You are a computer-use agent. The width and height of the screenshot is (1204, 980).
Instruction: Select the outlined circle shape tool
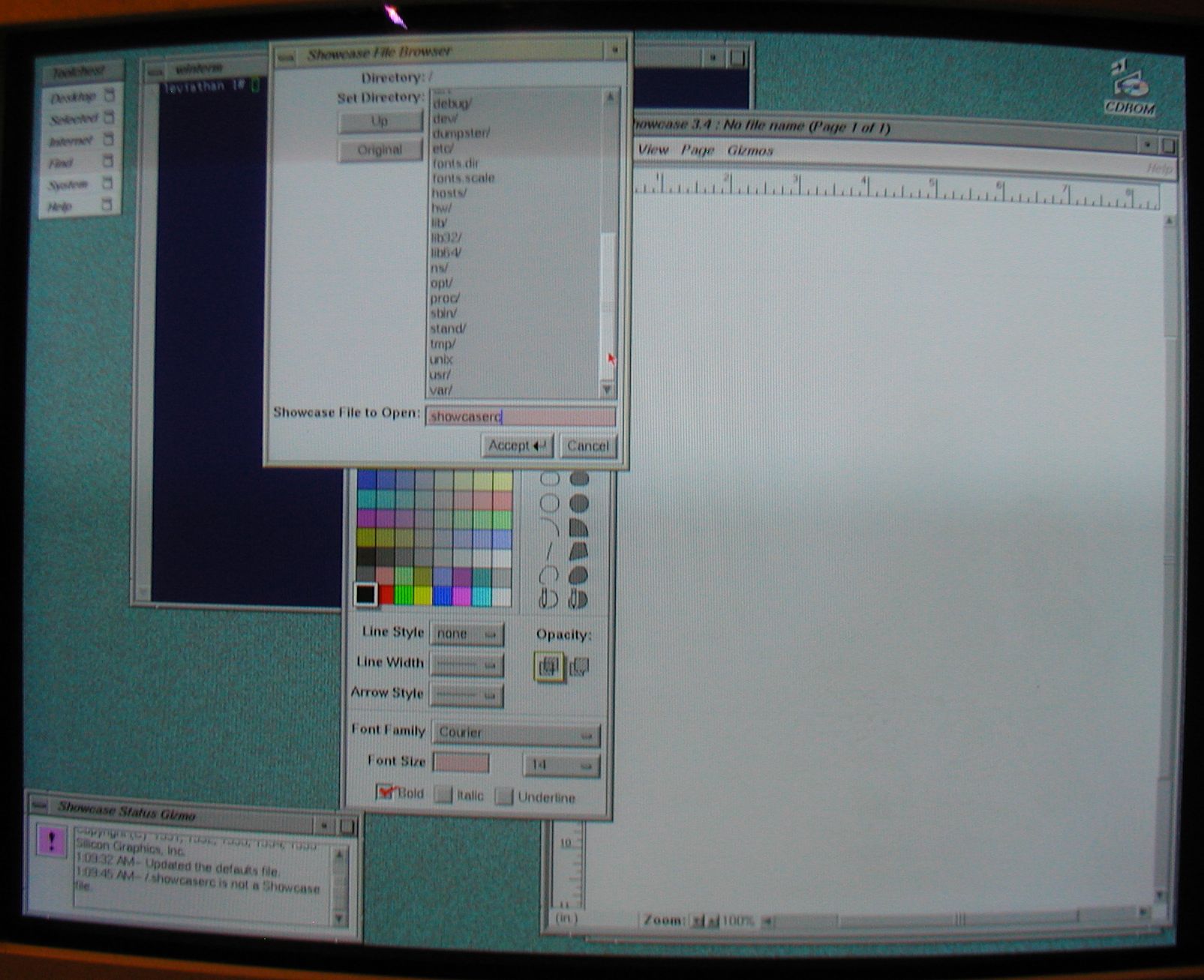550,503
